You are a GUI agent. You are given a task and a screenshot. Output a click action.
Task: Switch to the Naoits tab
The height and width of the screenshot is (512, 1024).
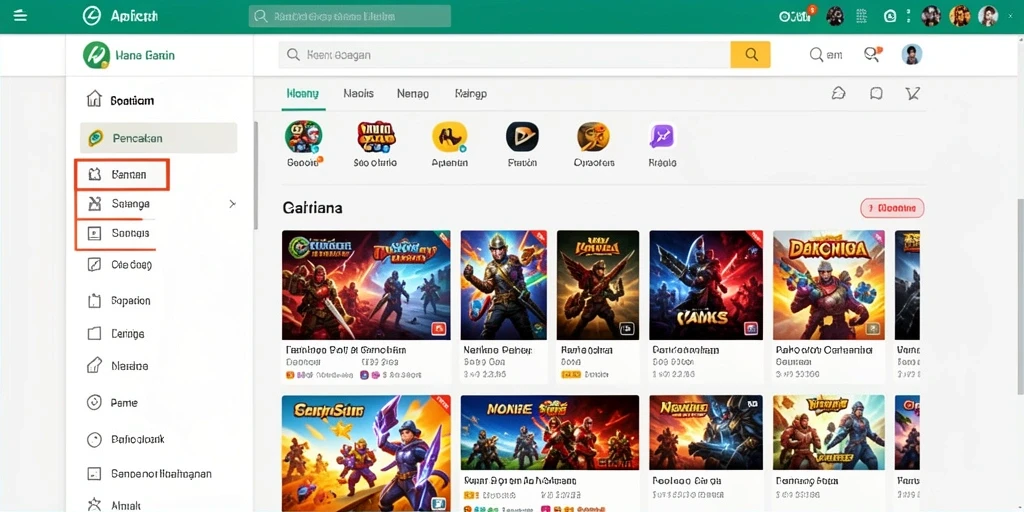[359, 93]
